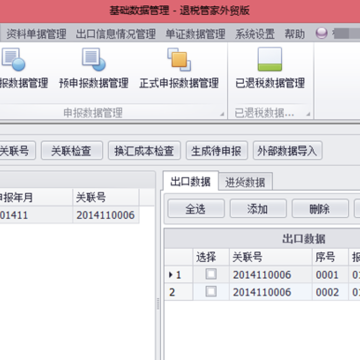360x360 pixels.
Task: Select cell 0001 in the 序号 column
Action: point(330,275)
